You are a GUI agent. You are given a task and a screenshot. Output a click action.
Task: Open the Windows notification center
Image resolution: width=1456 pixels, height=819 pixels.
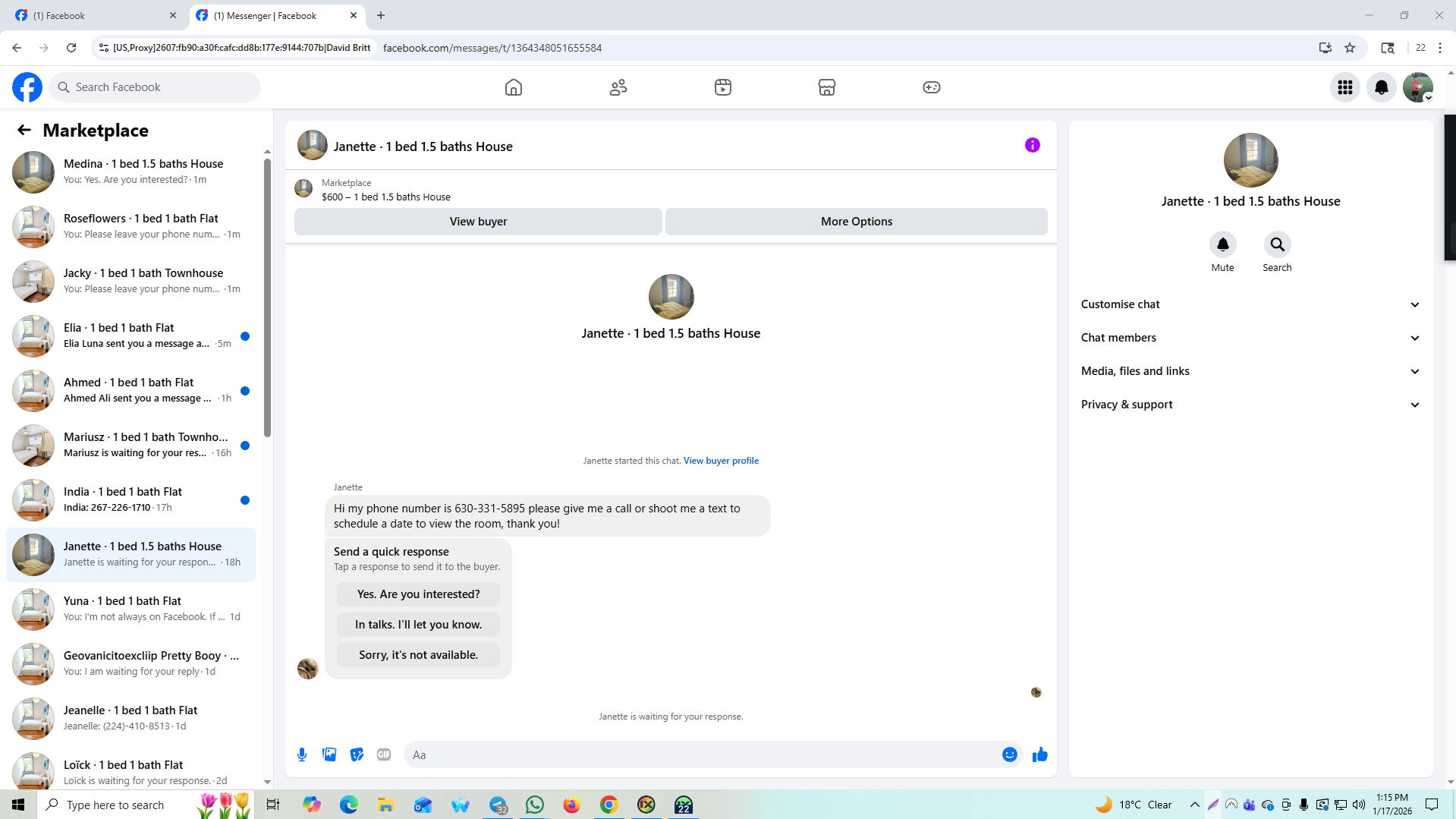(x=1432, y=805)
